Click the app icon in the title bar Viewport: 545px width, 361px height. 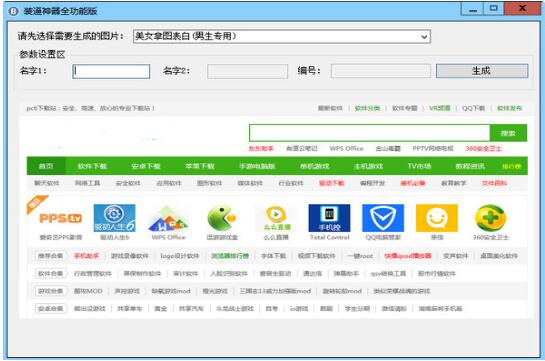(13, 11)
